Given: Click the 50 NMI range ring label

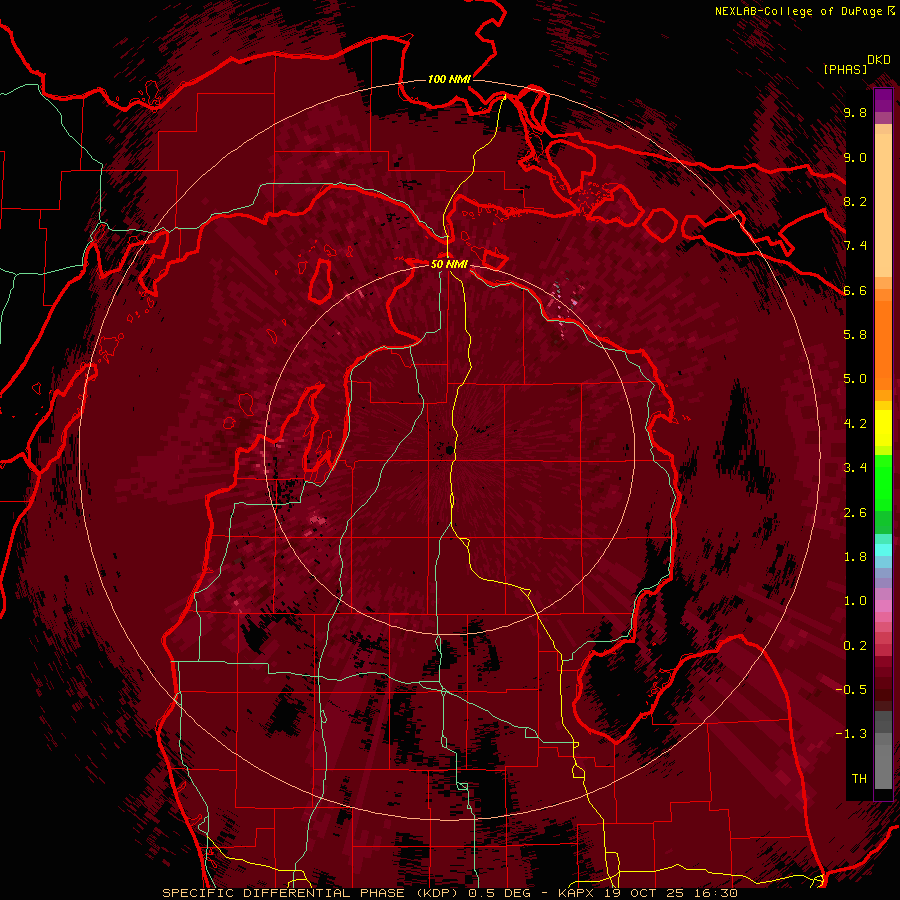Looking at the screenshot, I should (x=449, y=264).
